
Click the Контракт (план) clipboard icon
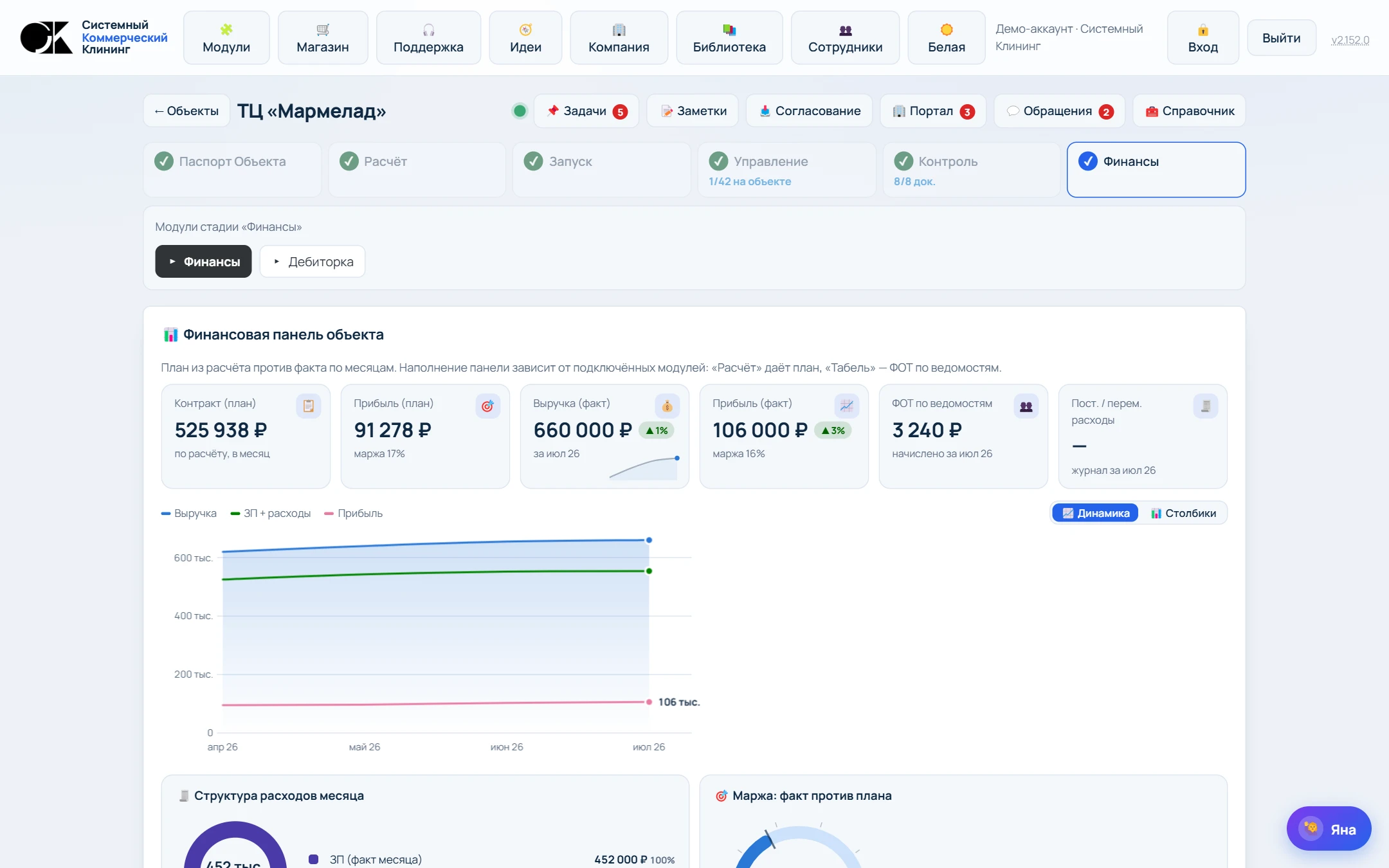coord(309,406)
